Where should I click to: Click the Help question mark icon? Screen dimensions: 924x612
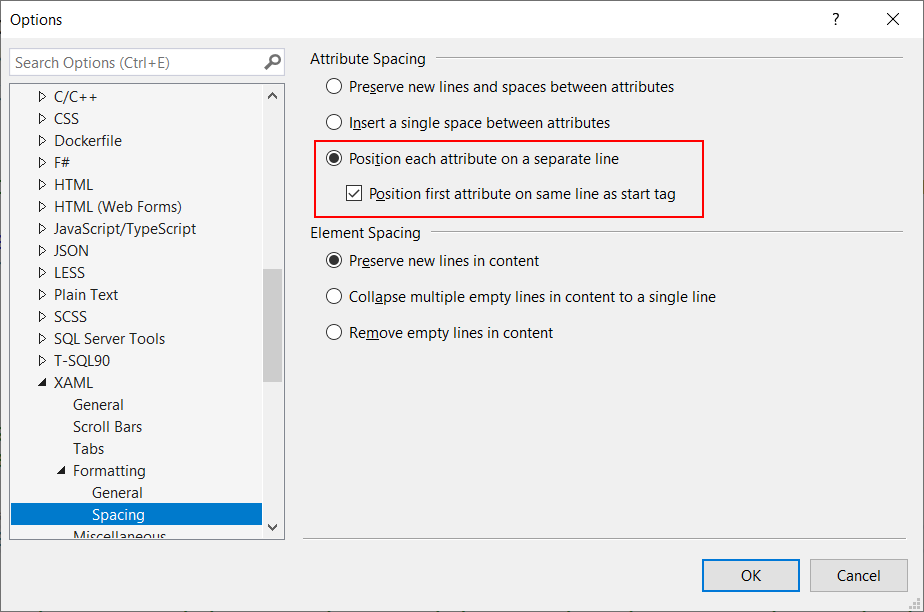click(836, 19)
